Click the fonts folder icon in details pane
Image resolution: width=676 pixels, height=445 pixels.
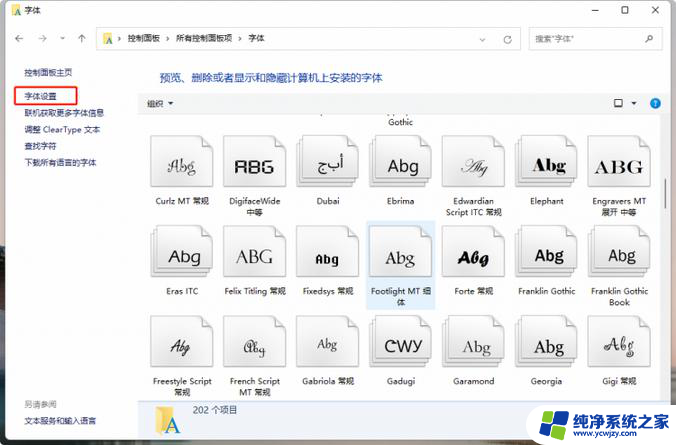pos(168,420)
